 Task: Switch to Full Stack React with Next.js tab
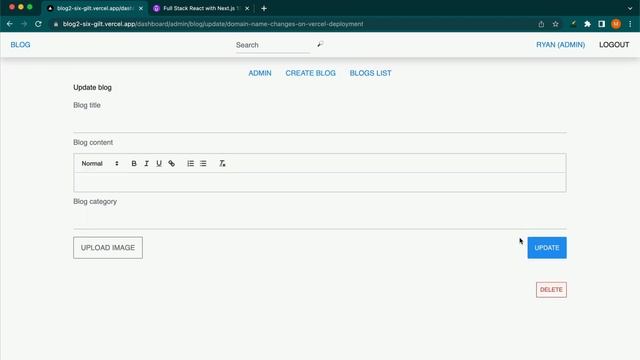click(201, 8)
